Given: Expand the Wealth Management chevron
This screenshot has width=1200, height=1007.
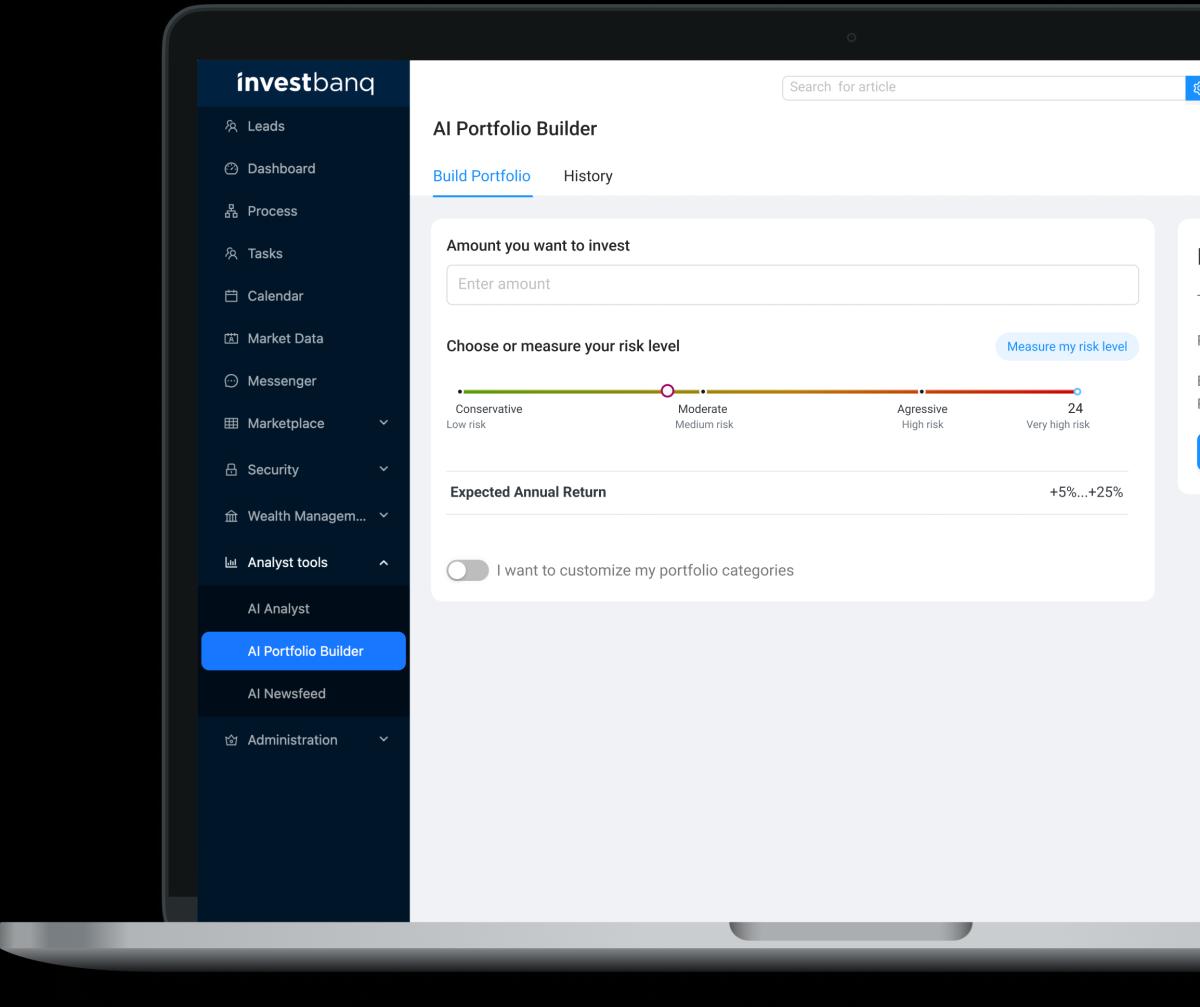Looking at the screenshot, I should coord(384,516).
